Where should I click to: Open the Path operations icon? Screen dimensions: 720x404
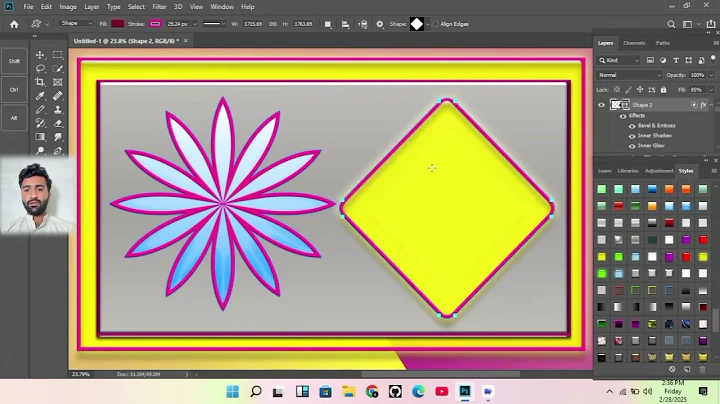click(328, 24)
